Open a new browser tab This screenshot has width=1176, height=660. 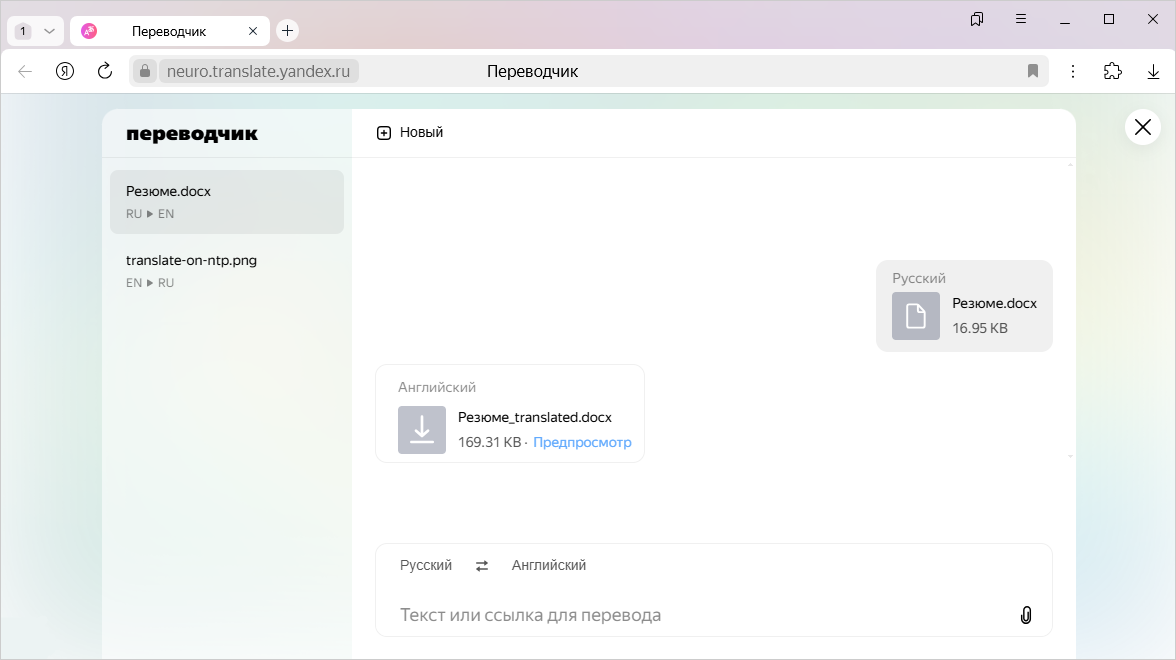[287, 31]
